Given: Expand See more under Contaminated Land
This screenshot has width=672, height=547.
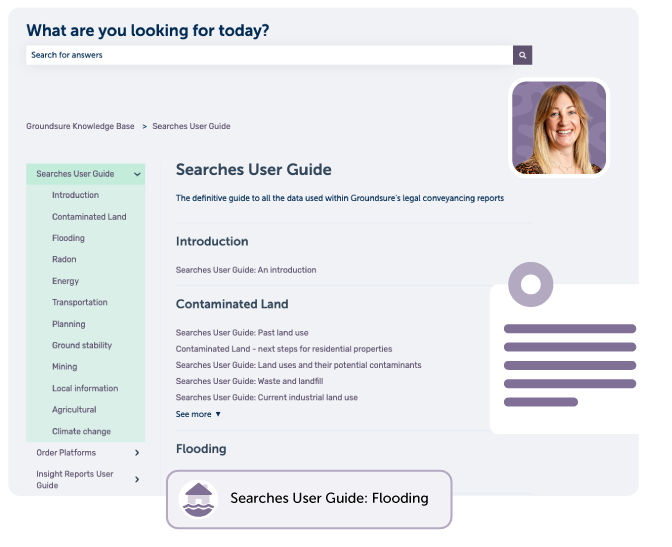Looking at the screenshot, I should pos(198,414).
